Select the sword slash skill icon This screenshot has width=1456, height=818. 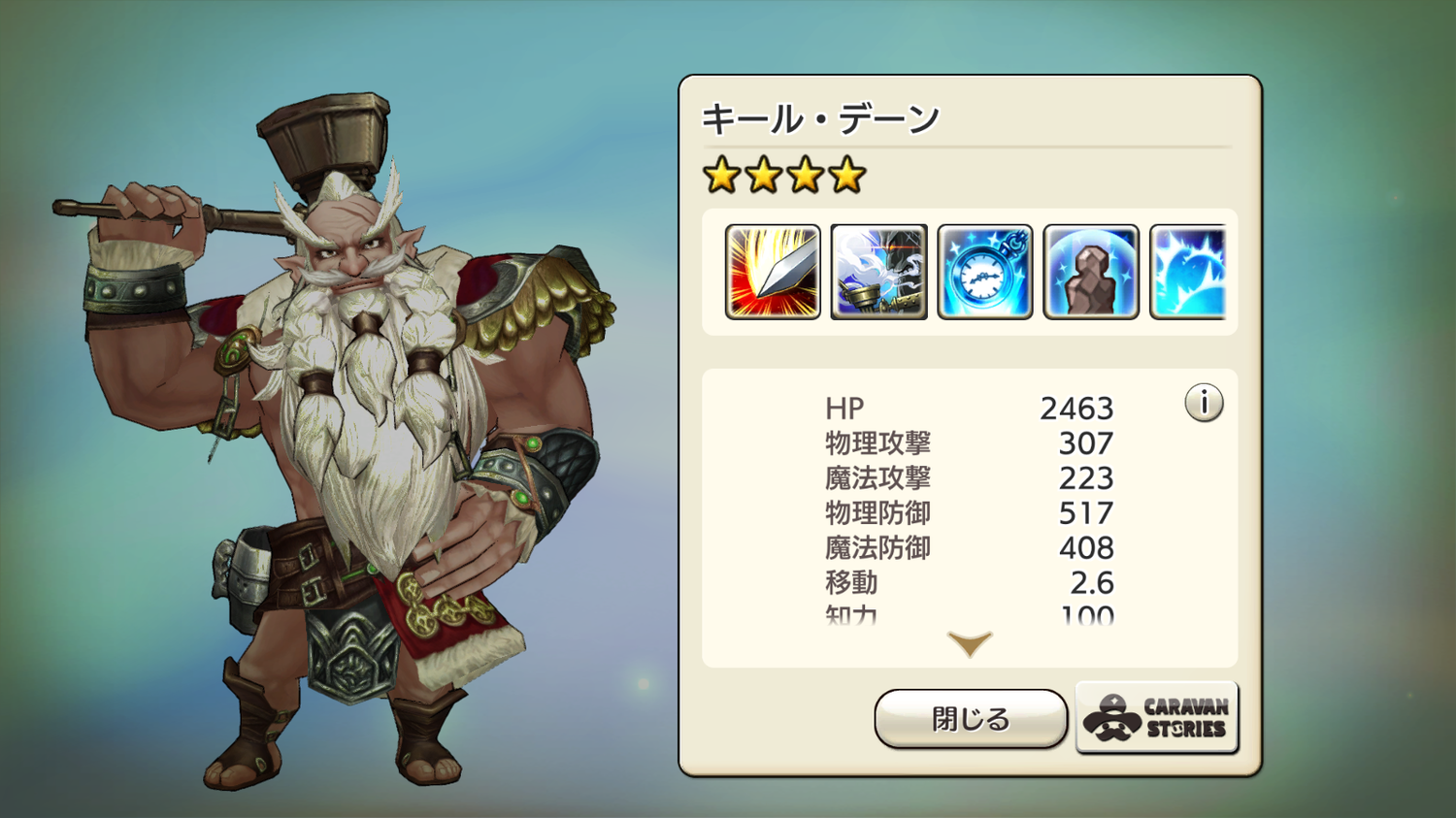pos(773,272)
